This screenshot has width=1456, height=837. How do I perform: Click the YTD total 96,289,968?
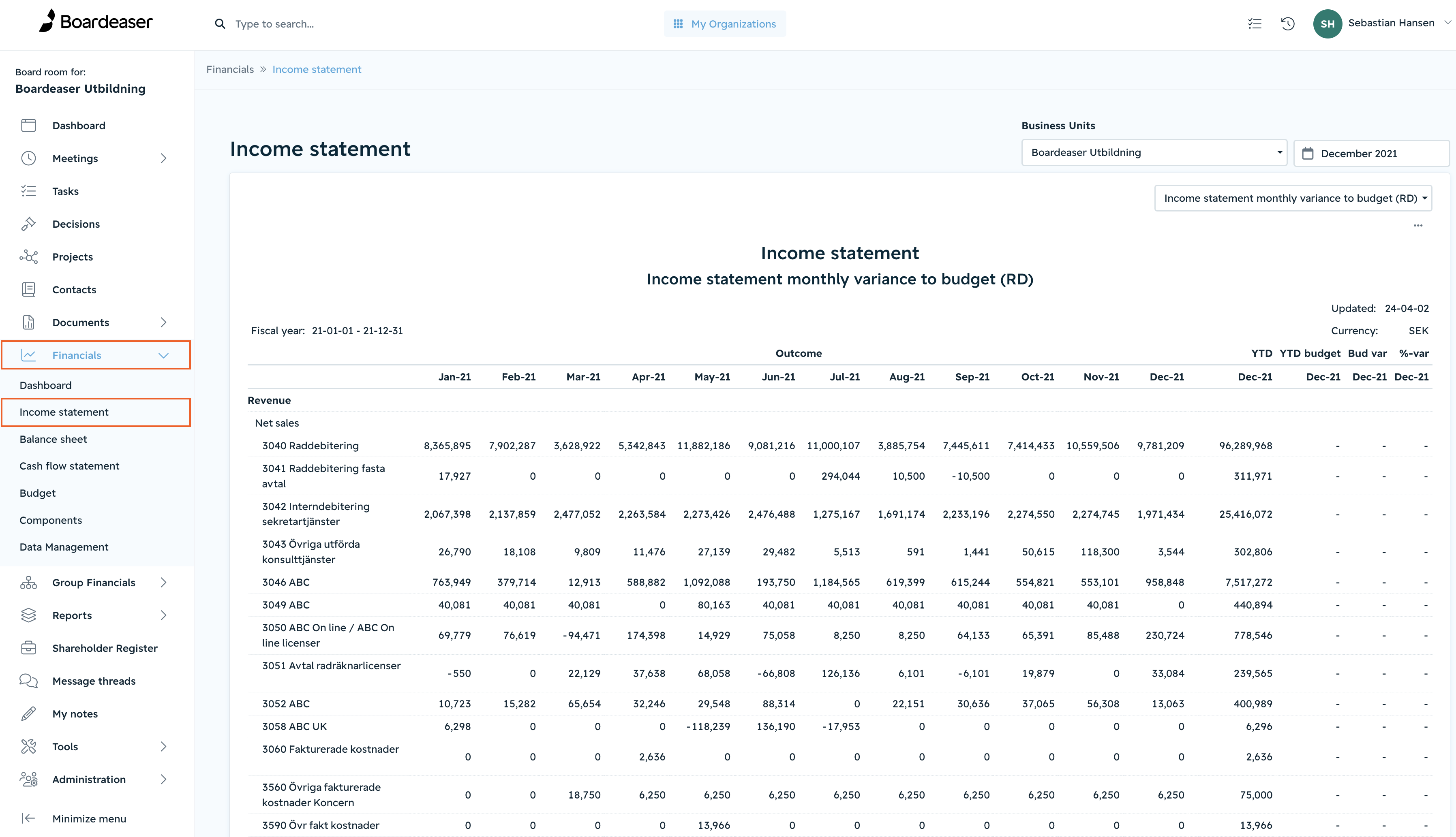[x=1246, y=446]
